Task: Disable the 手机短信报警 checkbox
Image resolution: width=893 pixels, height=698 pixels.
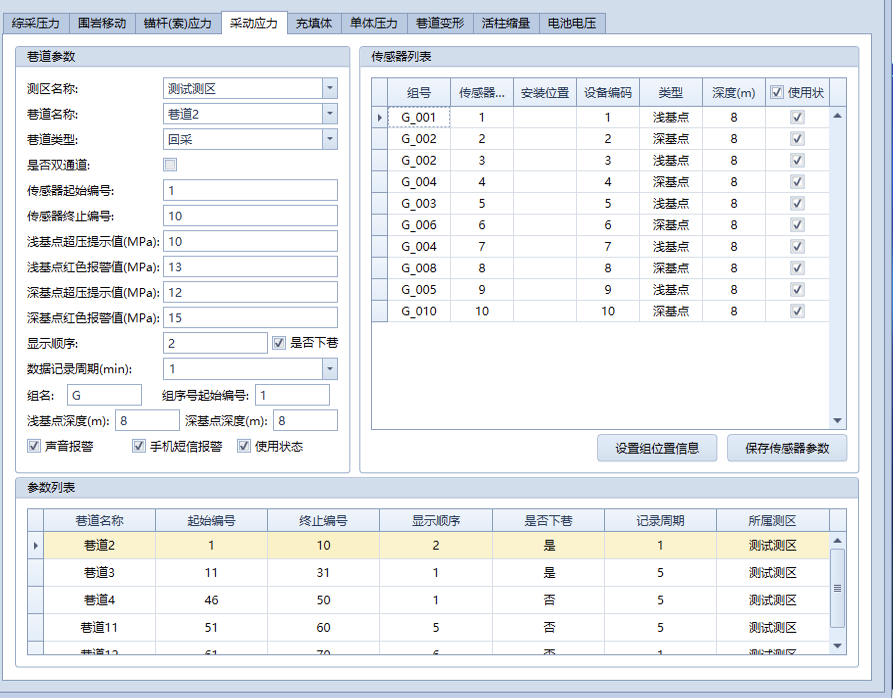Action: 139,446
